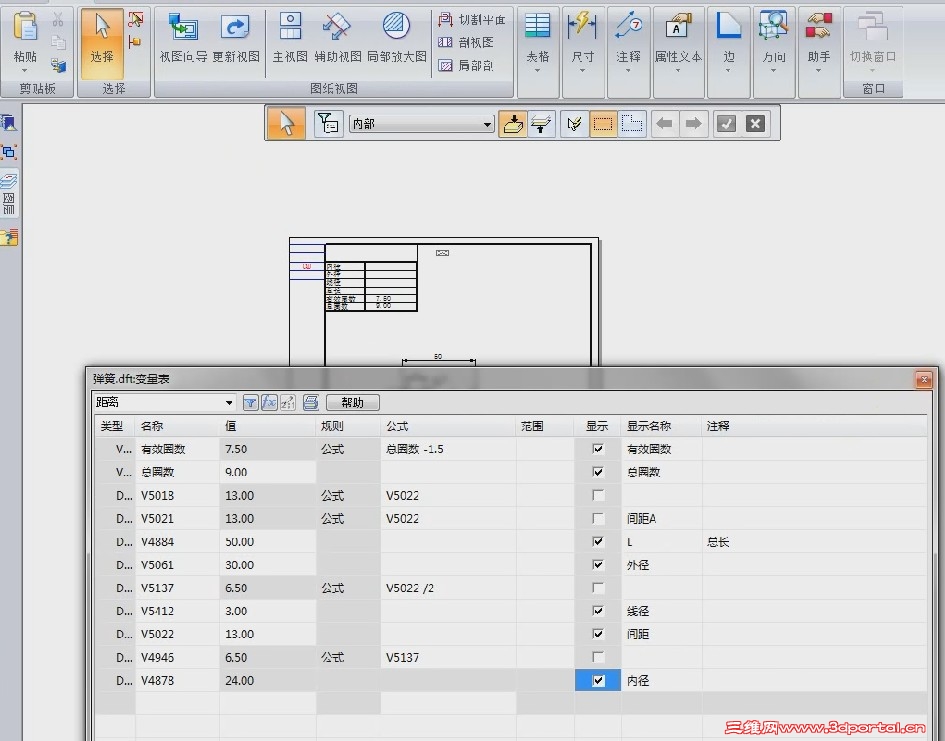Expand the 属性文本 (Property Text) ribbon dropdown
Viewport: 945px width, 741px height.
pyautogui.click(x=678, y=70)
